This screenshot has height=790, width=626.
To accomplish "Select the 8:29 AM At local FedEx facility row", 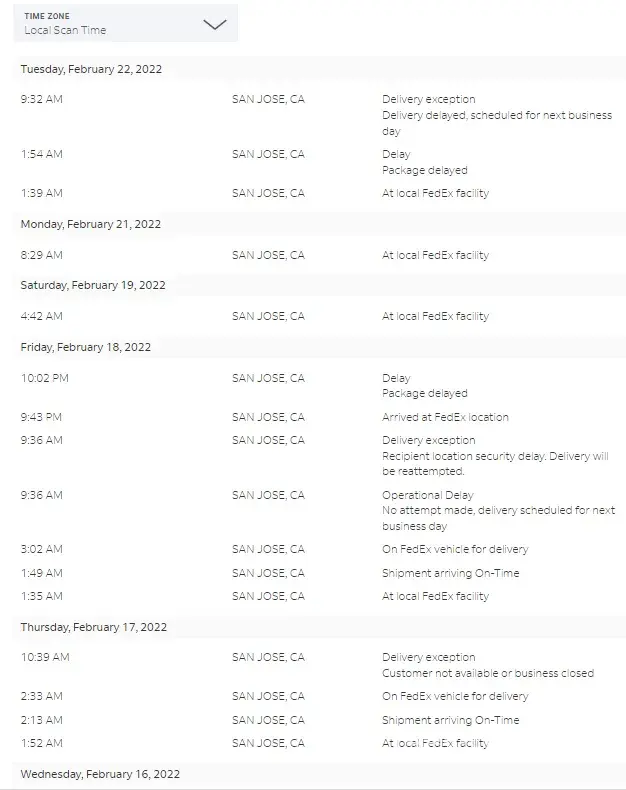I will (435, 255).
